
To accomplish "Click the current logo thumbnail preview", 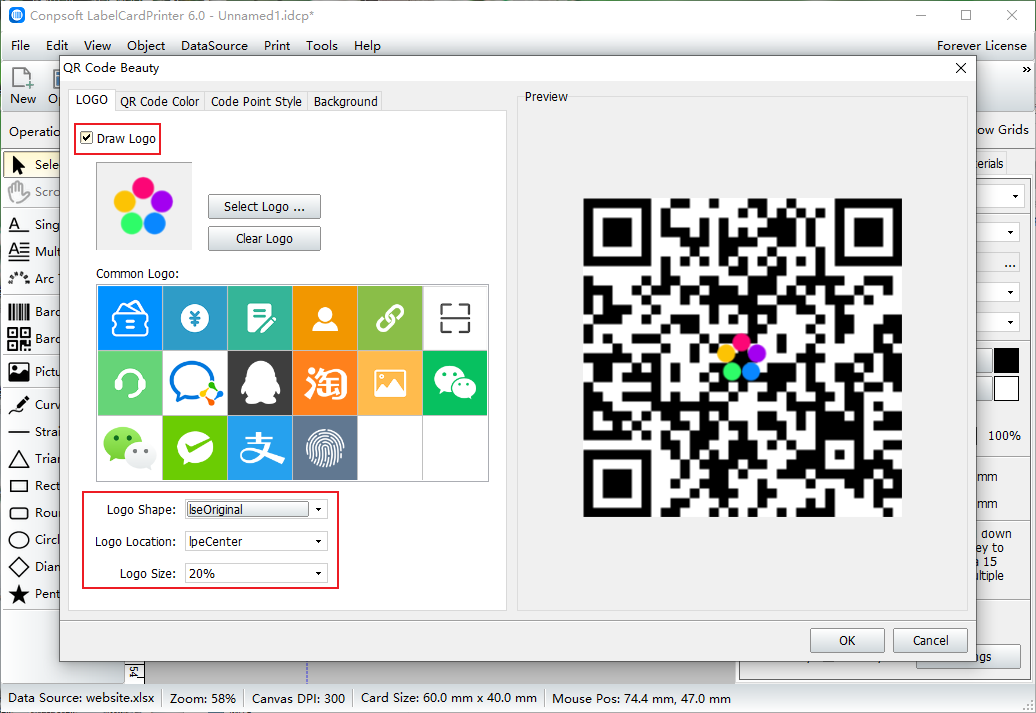I will coord(144,206).
